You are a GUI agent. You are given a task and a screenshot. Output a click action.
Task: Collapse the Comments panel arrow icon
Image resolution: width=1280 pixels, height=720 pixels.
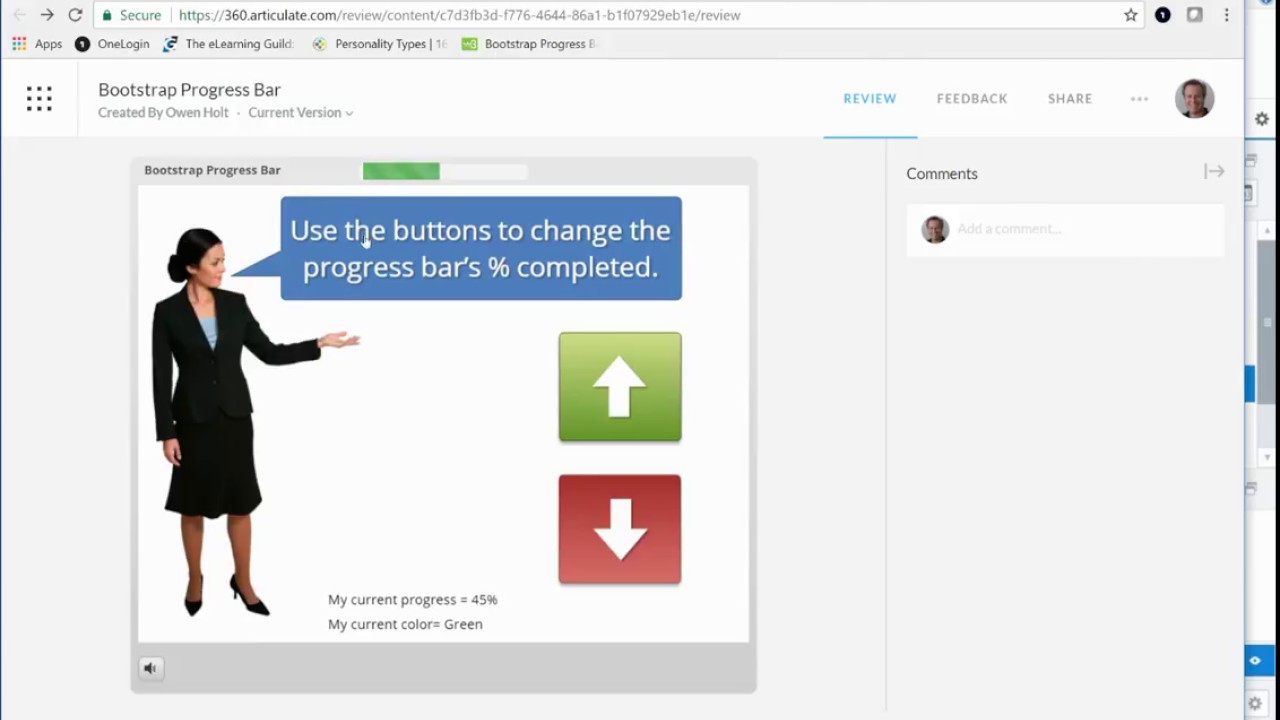coord(1214,172)
